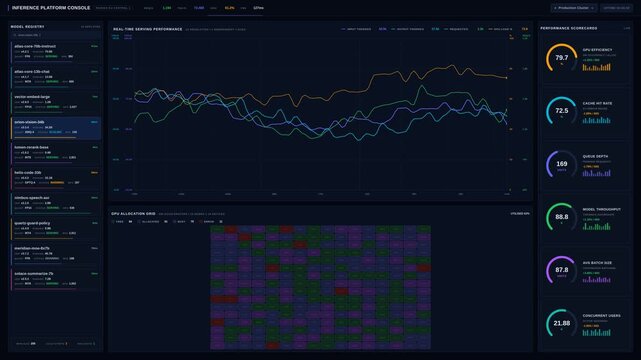Click the Concurrent Users gauge showing 21.88
The image size is (641, 360).
(x=561, y=324)
